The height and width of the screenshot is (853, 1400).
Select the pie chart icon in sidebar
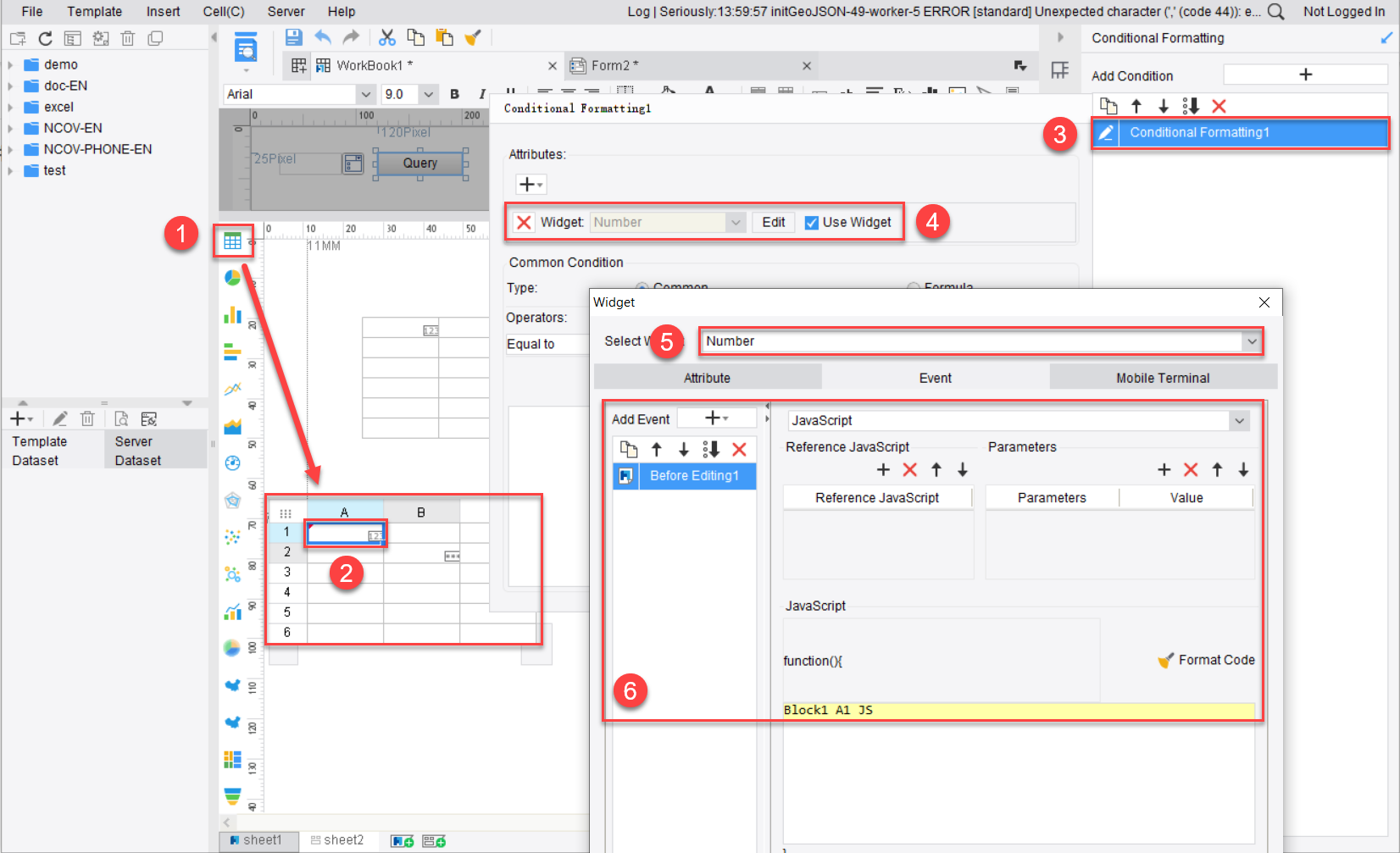(x=232, y=278)
